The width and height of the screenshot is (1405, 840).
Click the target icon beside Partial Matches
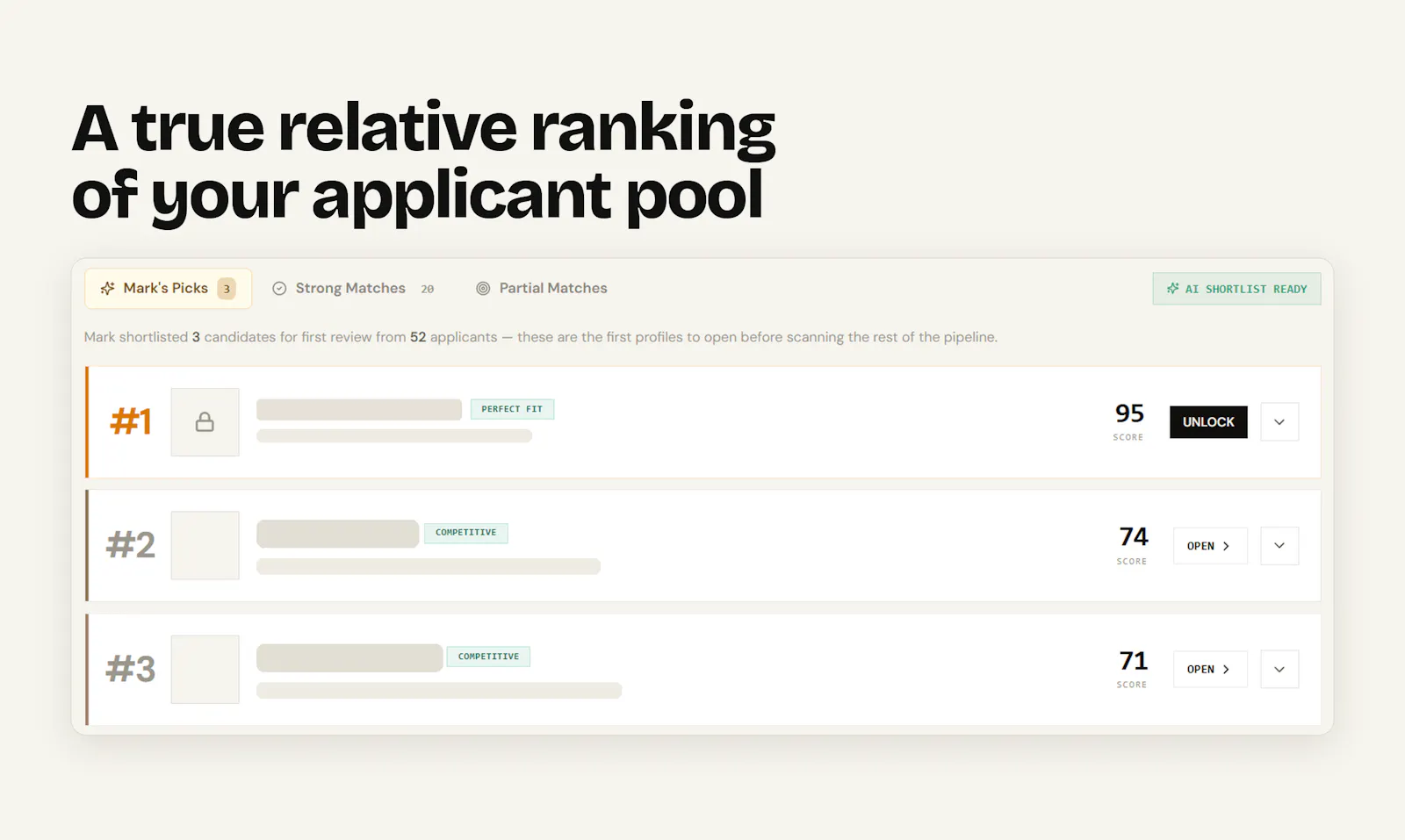[483, 288]
